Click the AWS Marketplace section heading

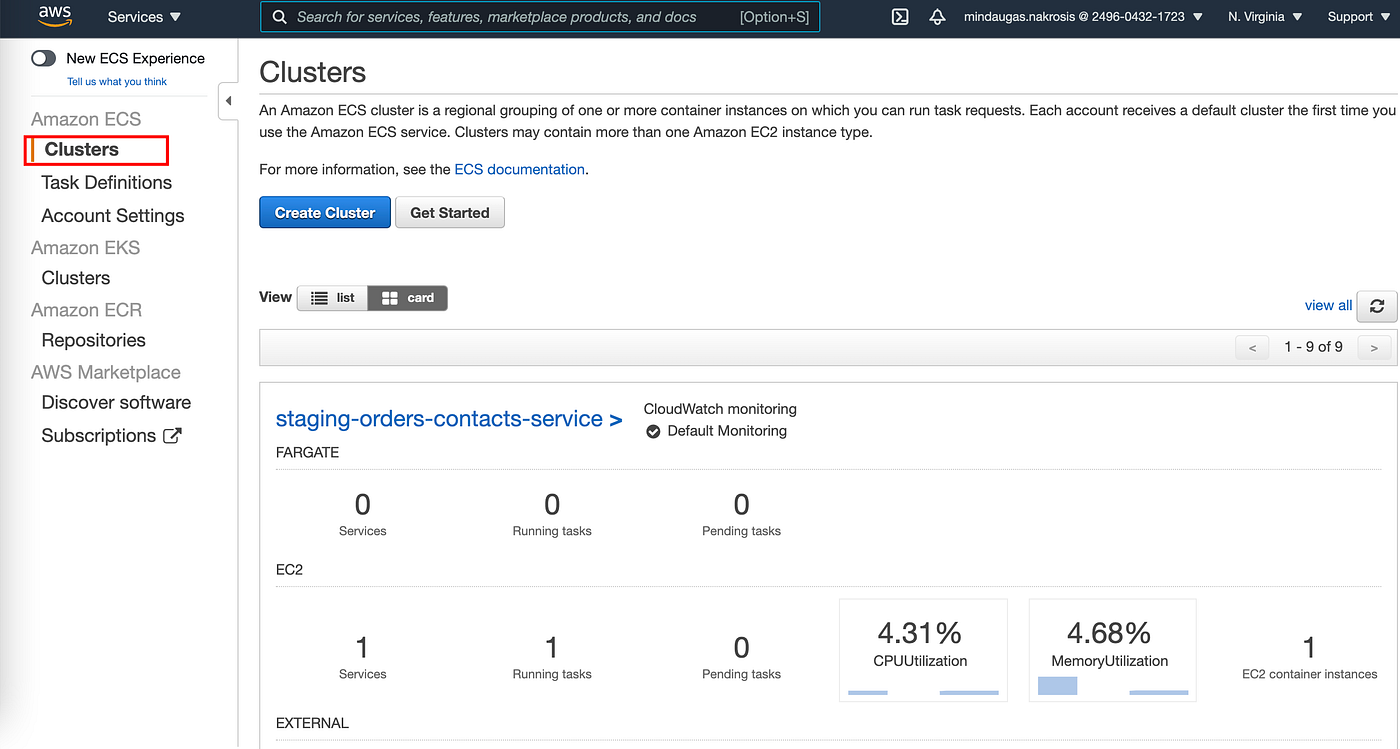coord(106,372)
